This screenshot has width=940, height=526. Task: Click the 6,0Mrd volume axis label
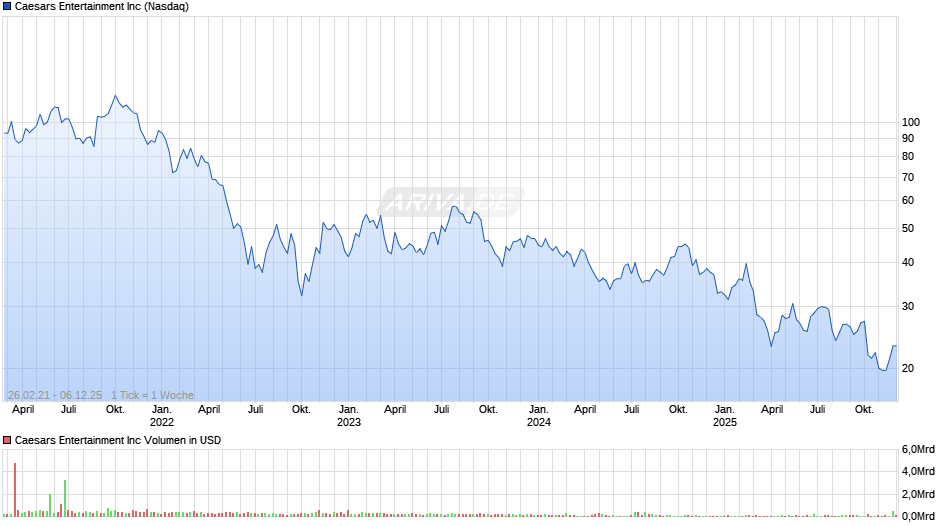click(x=918, y=450)
